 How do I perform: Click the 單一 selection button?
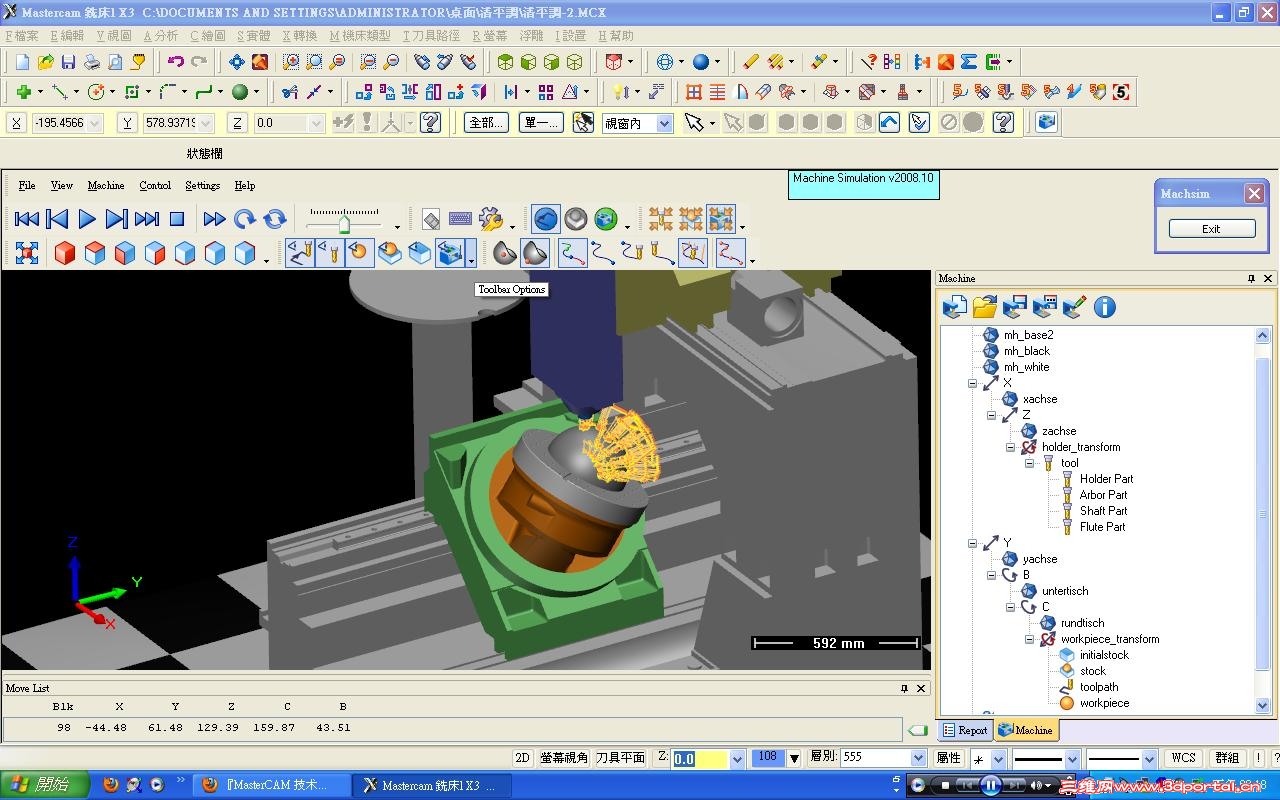point(541,123)
